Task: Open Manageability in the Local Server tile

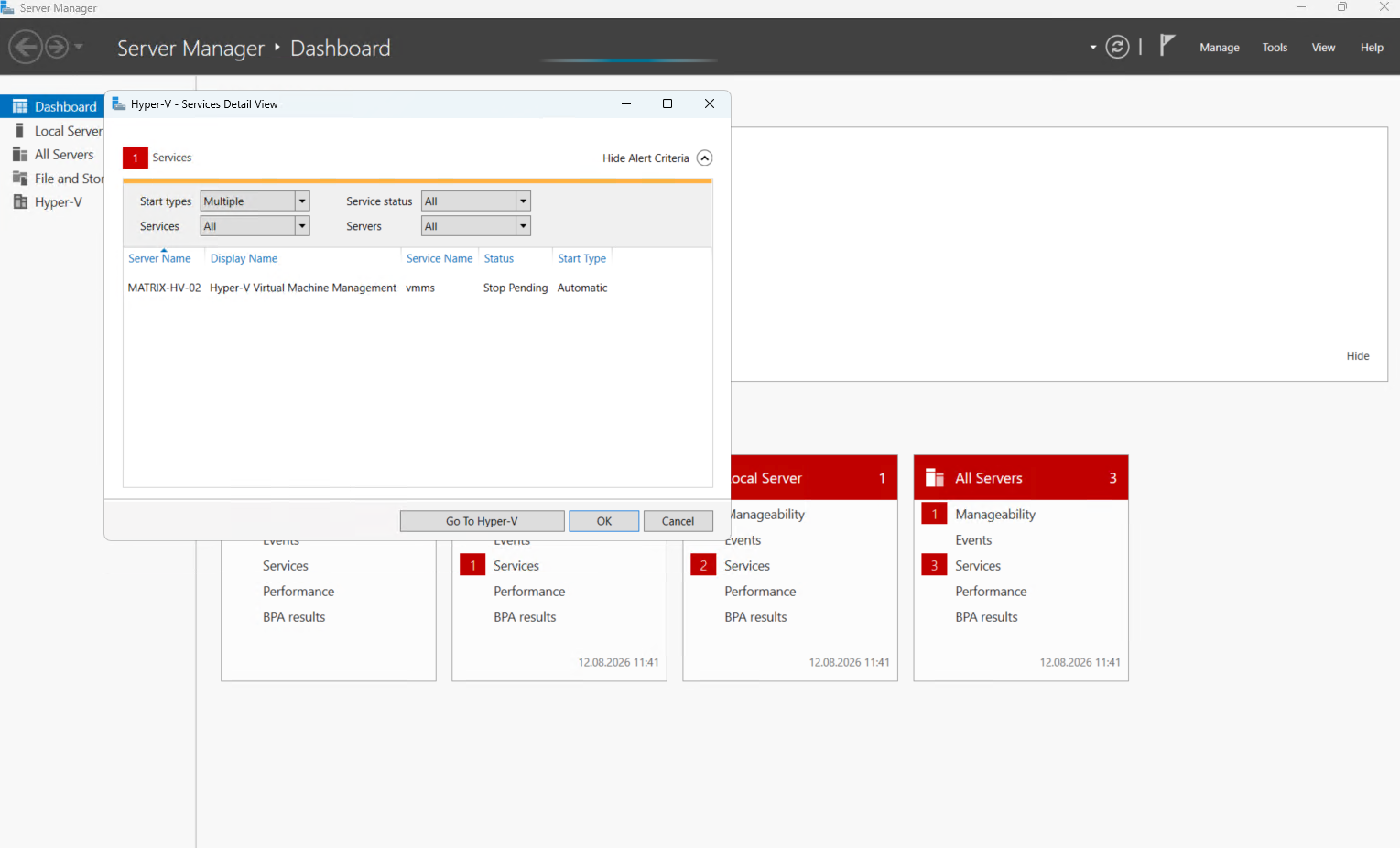Action: (767, 515)
